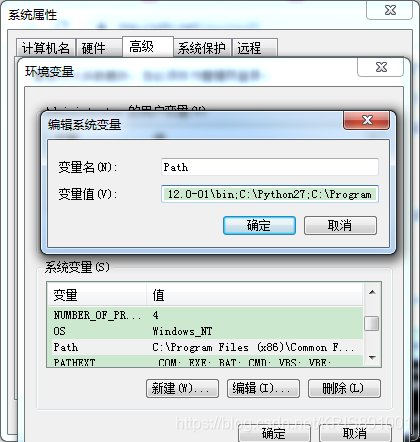The height and width of the screenshot is (442, 420).
Task: Cancel the edit with the 取消 button in the dialog
Action: [340, 225]
